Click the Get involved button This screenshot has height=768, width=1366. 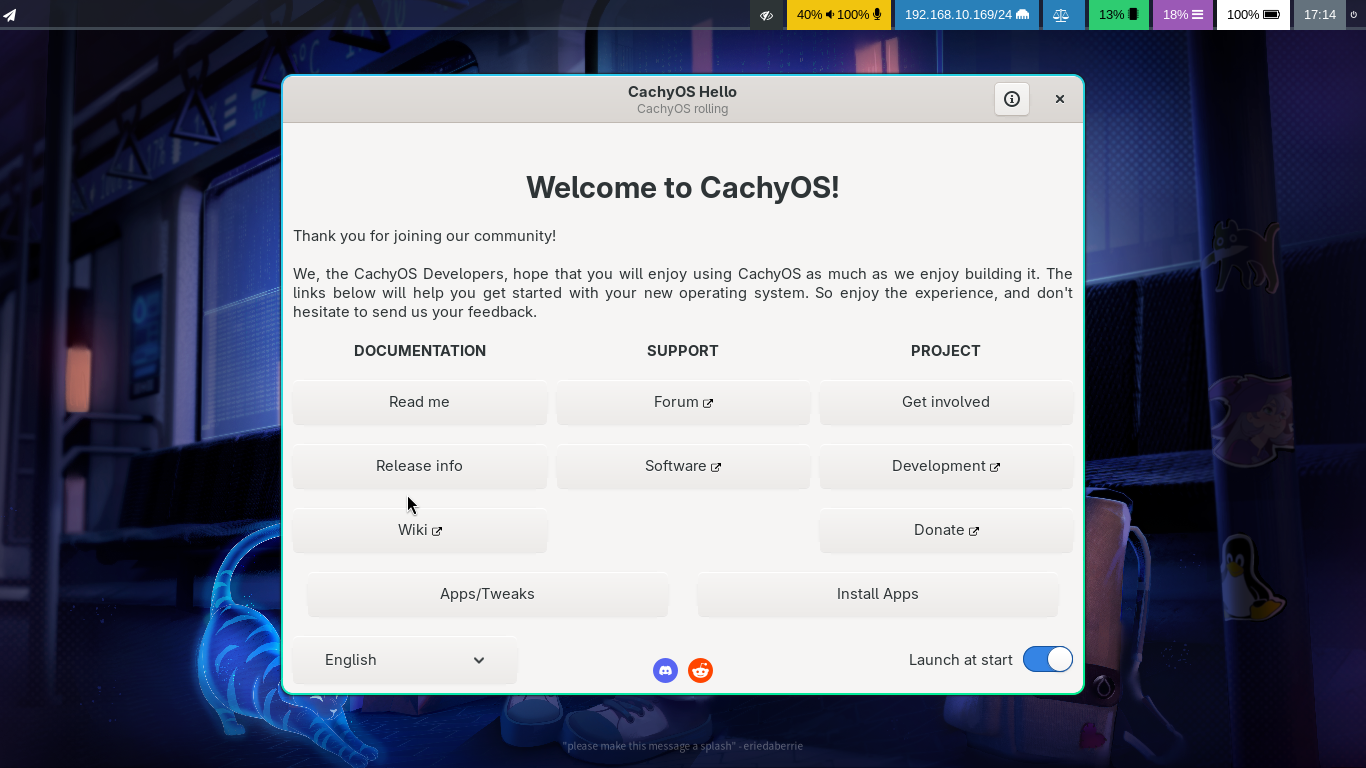point(946,402)
